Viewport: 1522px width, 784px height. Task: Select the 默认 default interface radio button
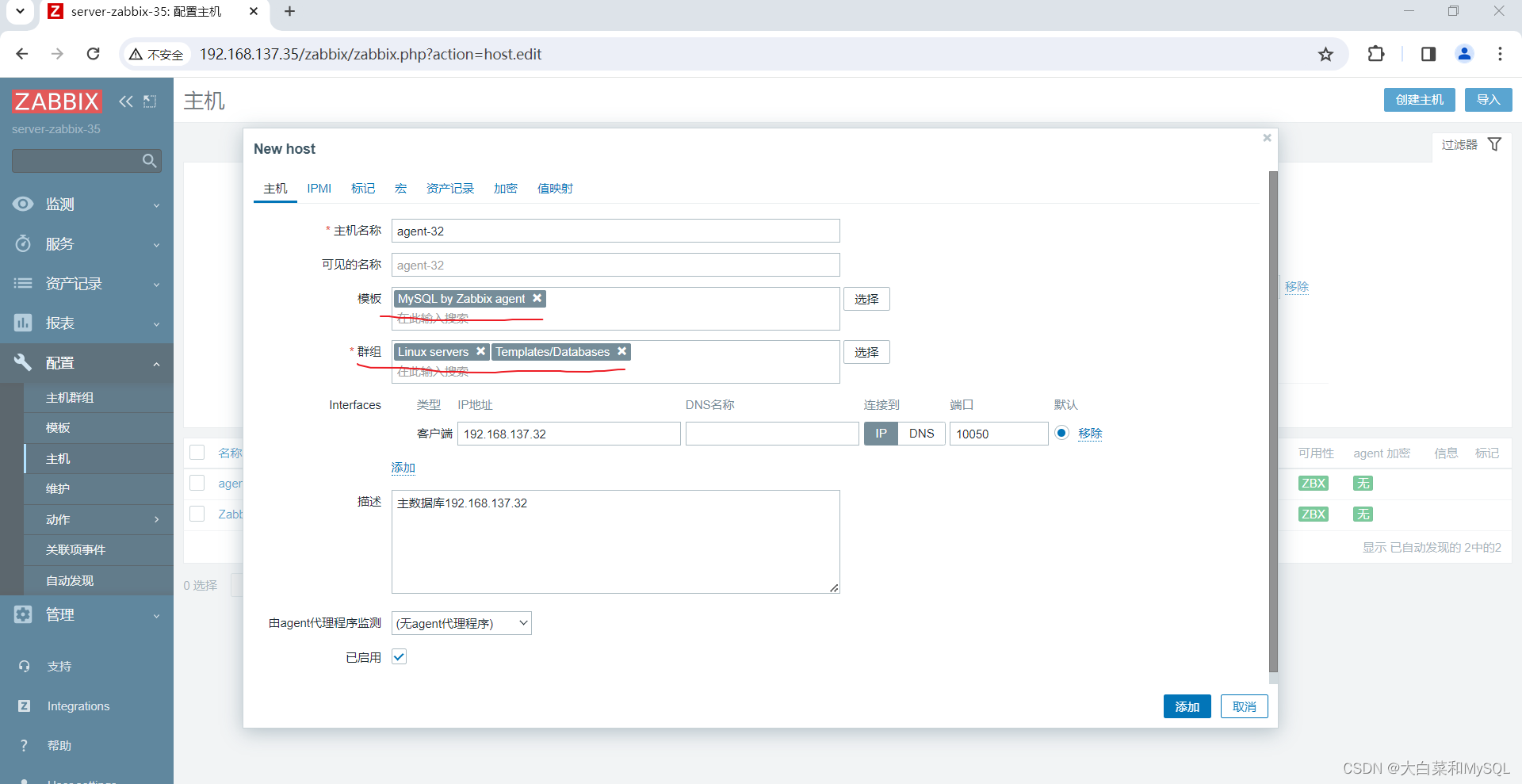click(1061, 433)
